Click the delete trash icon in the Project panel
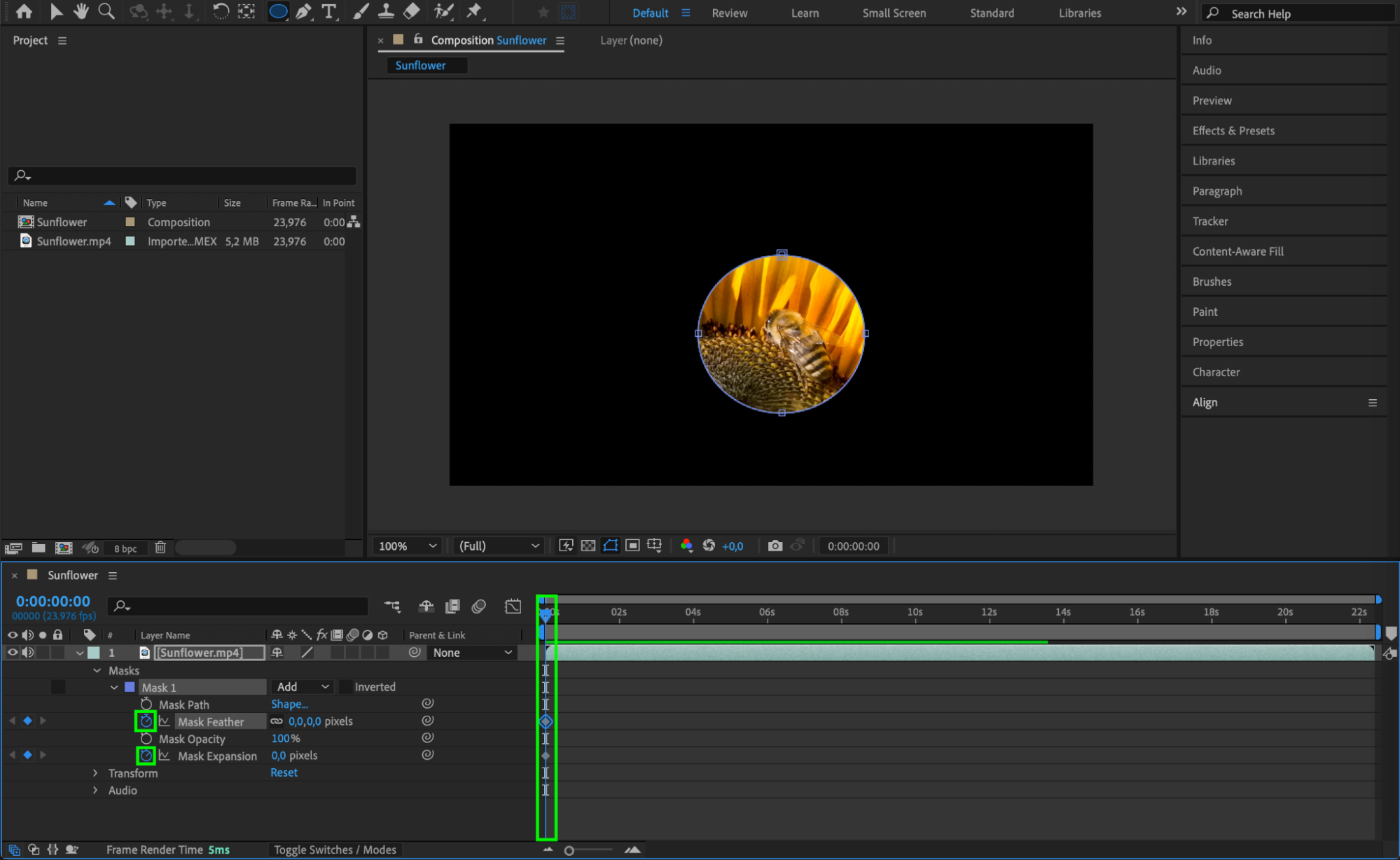 160,548
